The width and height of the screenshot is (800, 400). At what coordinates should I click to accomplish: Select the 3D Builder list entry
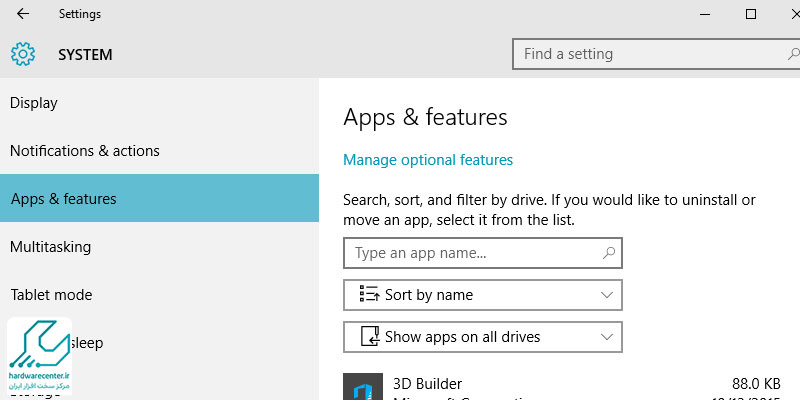coord(562,387)
